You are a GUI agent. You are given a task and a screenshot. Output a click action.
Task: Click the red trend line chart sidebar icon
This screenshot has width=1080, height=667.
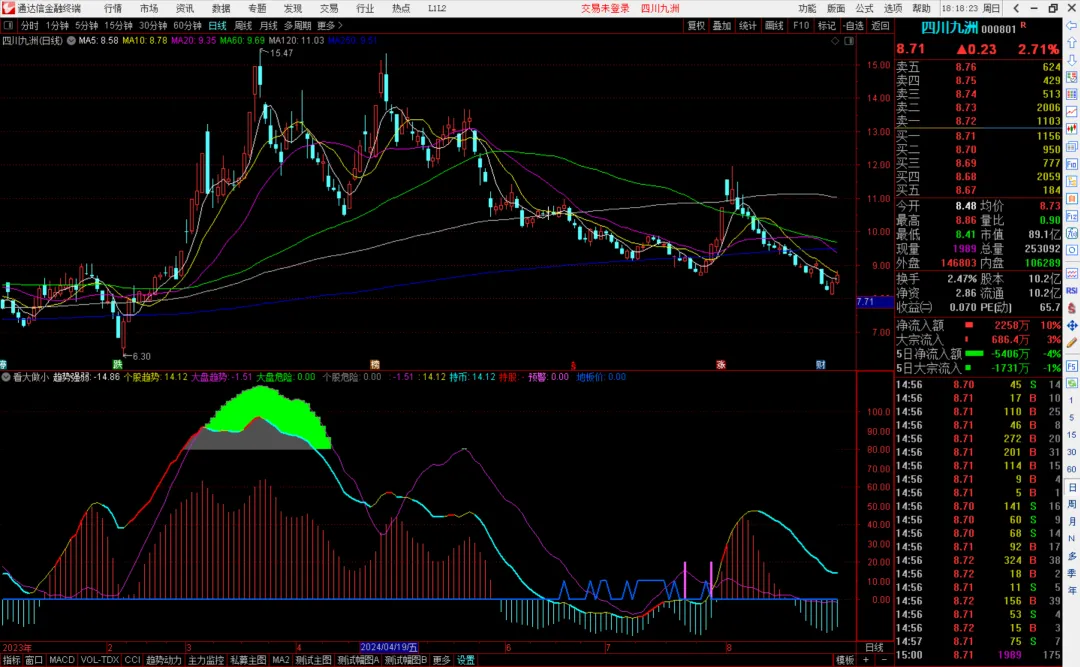1072,112
